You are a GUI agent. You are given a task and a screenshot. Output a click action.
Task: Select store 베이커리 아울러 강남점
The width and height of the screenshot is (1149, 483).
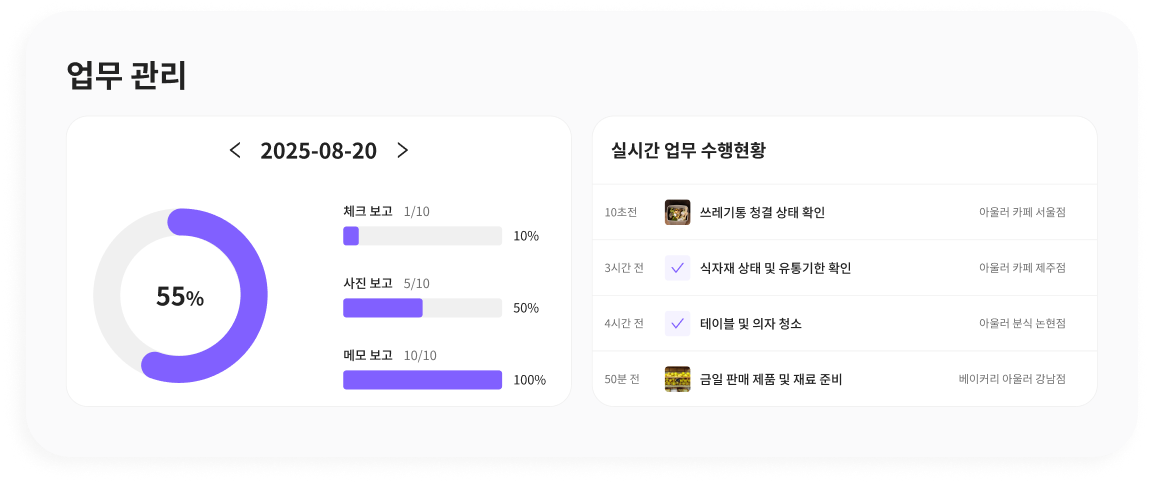pos(1012,380)
